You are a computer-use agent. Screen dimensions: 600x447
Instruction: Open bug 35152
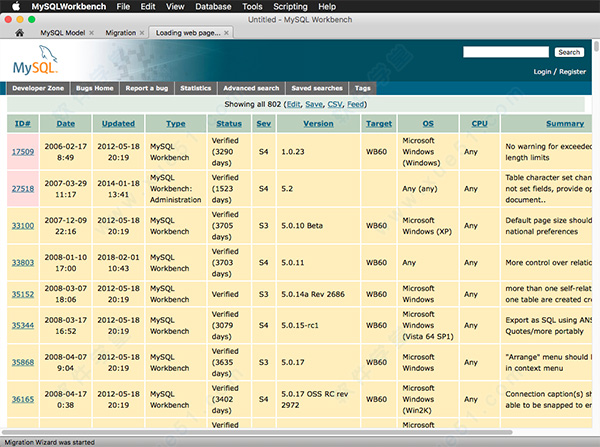[23, 294]
